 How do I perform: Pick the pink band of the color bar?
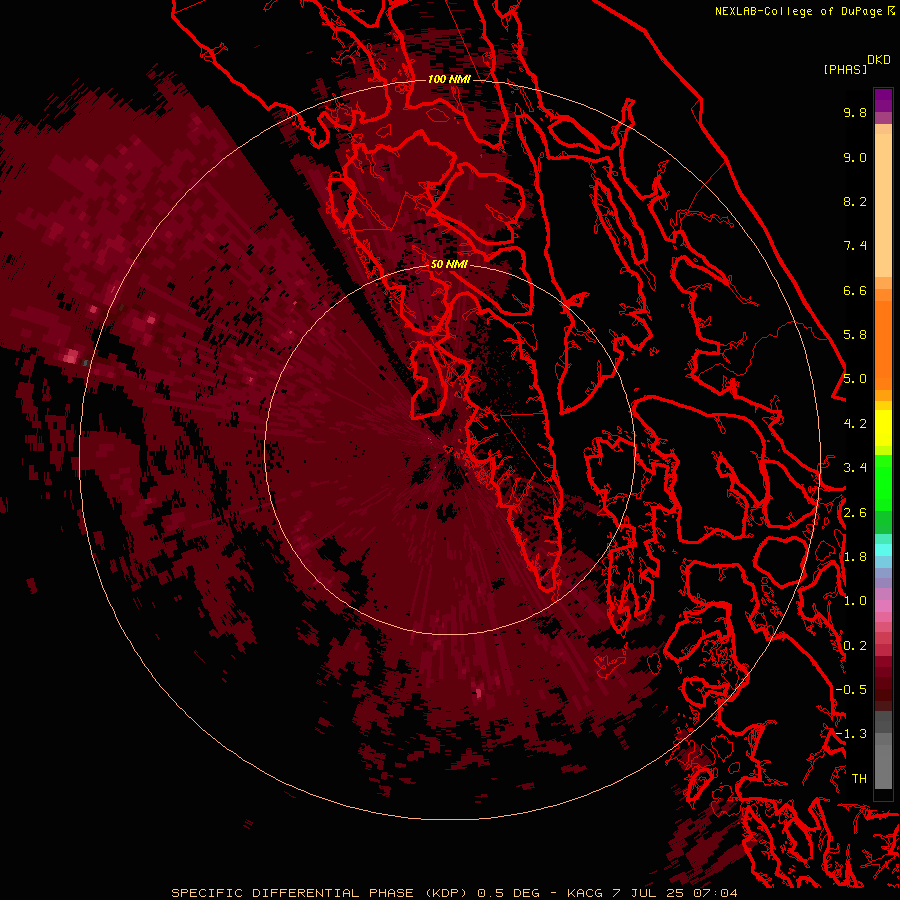[x=883, y=606]
